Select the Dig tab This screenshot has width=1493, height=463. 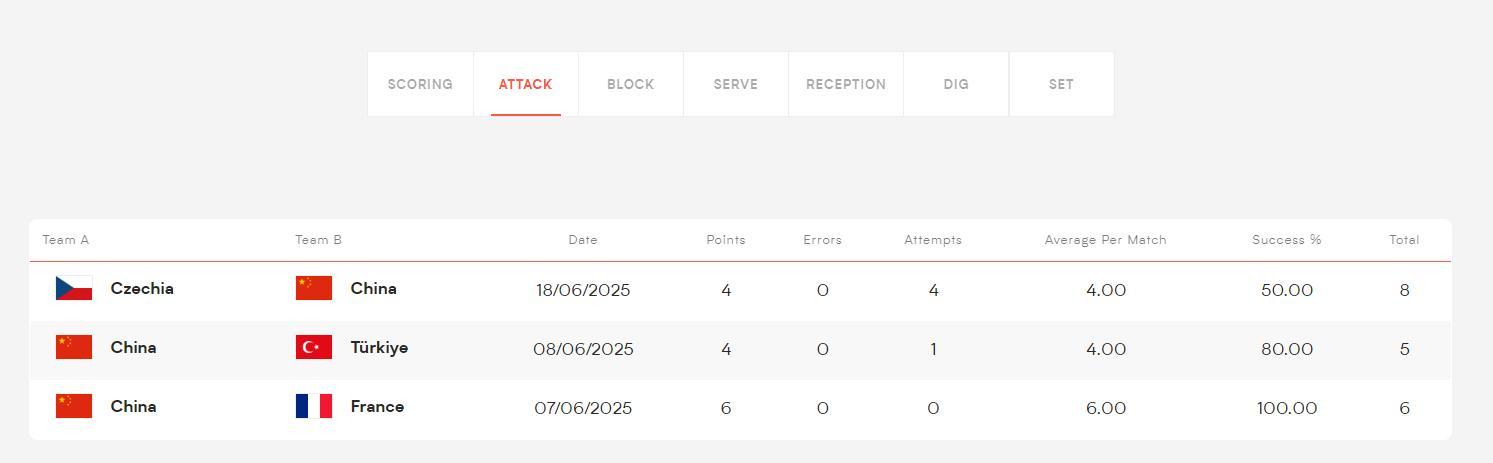tap(956, 85)
